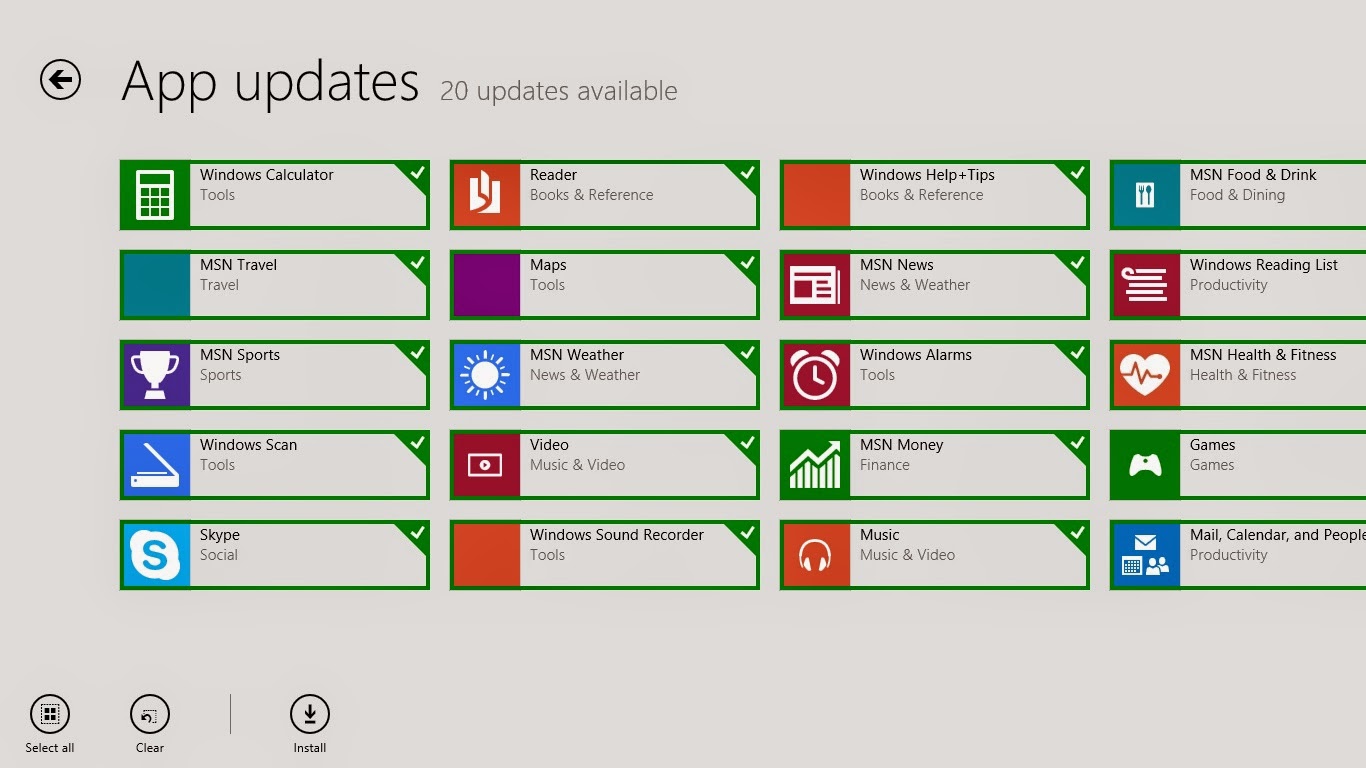
Task: Click the MSN Sports trophy icon
Action: [x=156, y=375]
